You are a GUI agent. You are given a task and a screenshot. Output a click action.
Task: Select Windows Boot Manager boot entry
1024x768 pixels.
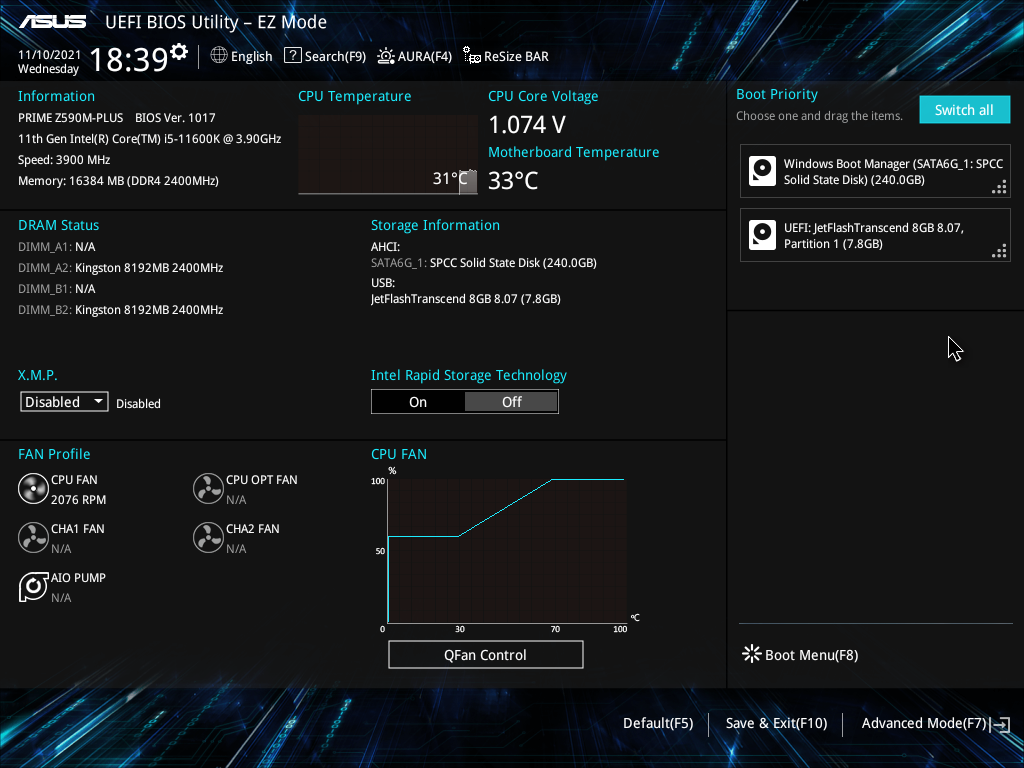(875, 171)
